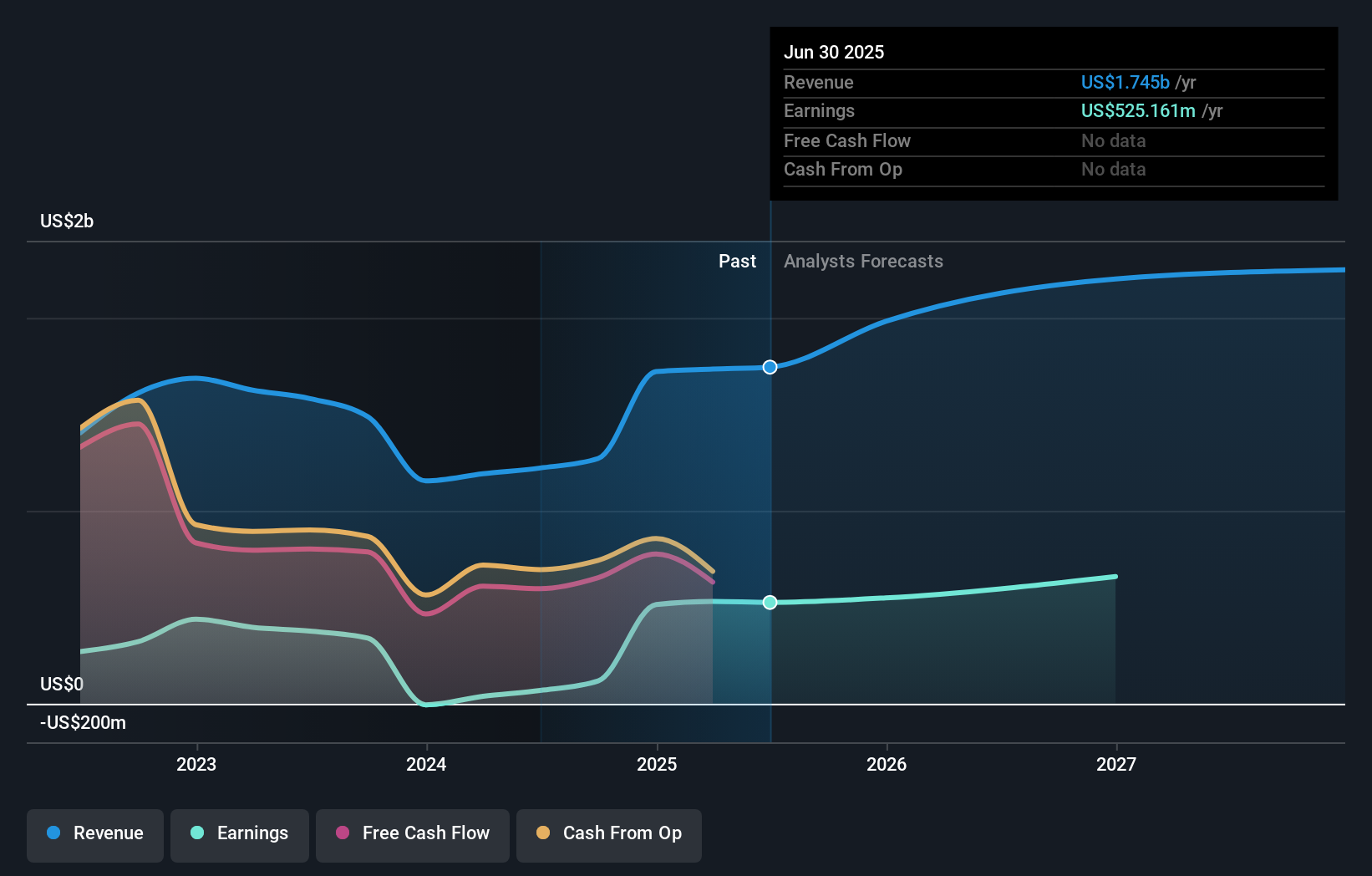Click the US$1.745b revenue value
This screenshot has height=876, width=1372.
point(1126,82)
